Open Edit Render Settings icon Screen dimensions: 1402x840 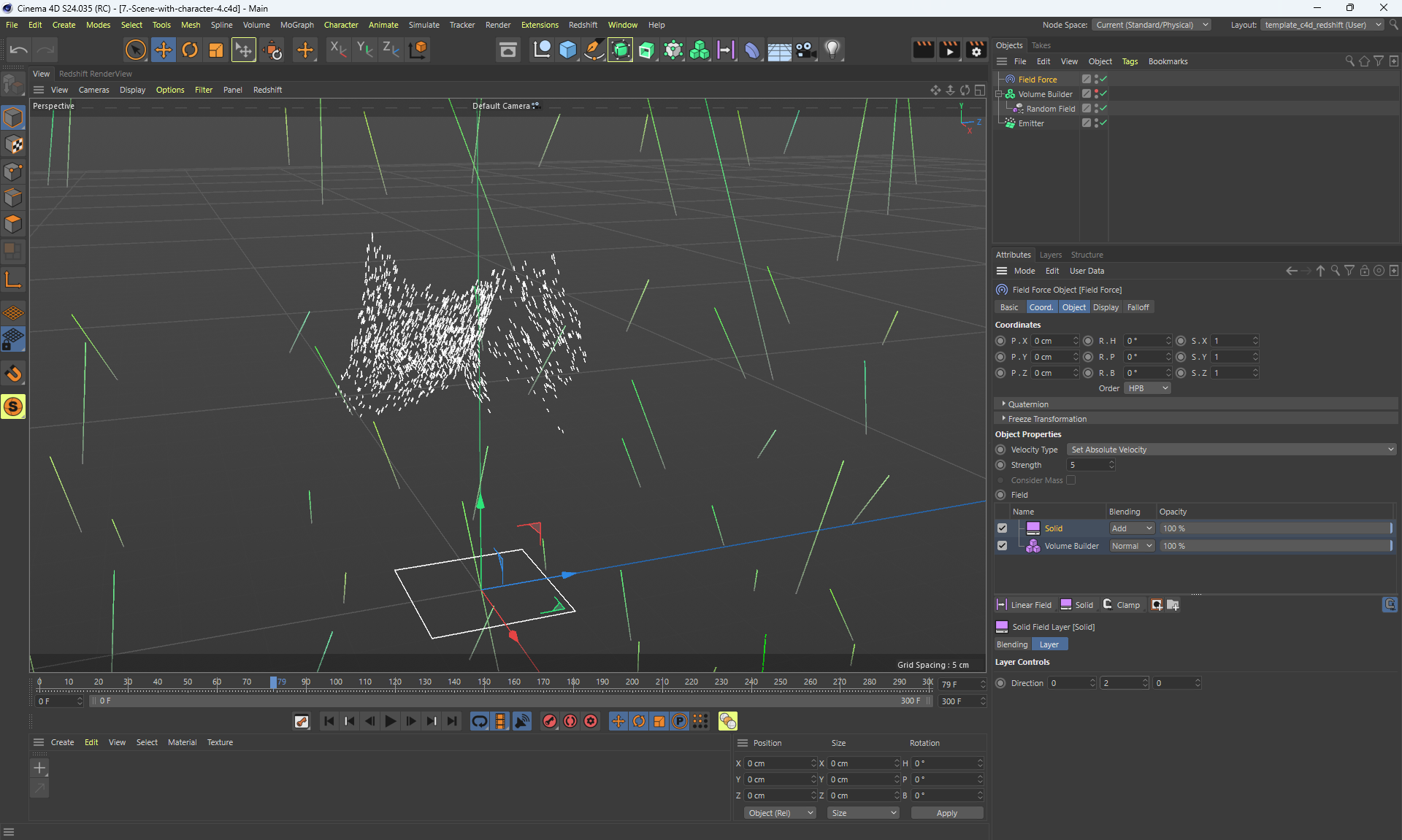976,50
